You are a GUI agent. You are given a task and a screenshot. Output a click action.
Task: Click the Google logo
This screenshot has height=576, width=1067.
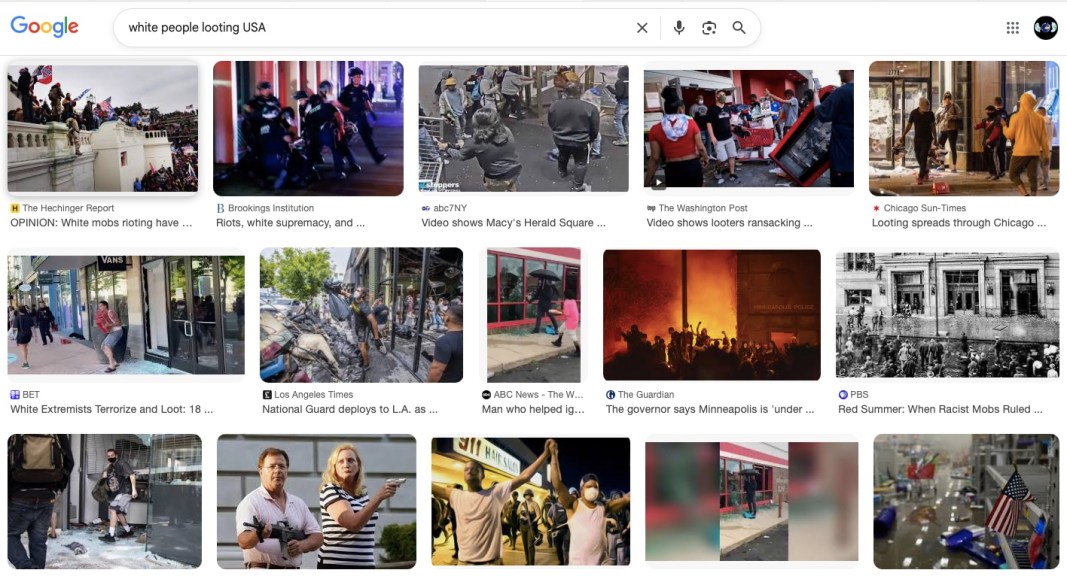coord(44,27)
